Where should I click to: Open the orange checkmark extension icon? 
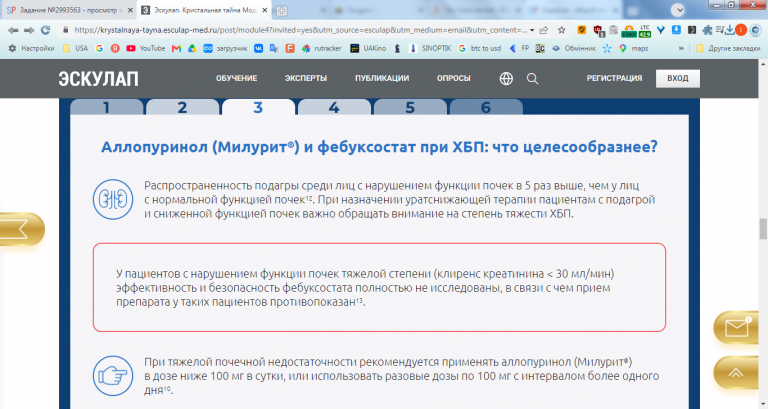click(581, 30)
